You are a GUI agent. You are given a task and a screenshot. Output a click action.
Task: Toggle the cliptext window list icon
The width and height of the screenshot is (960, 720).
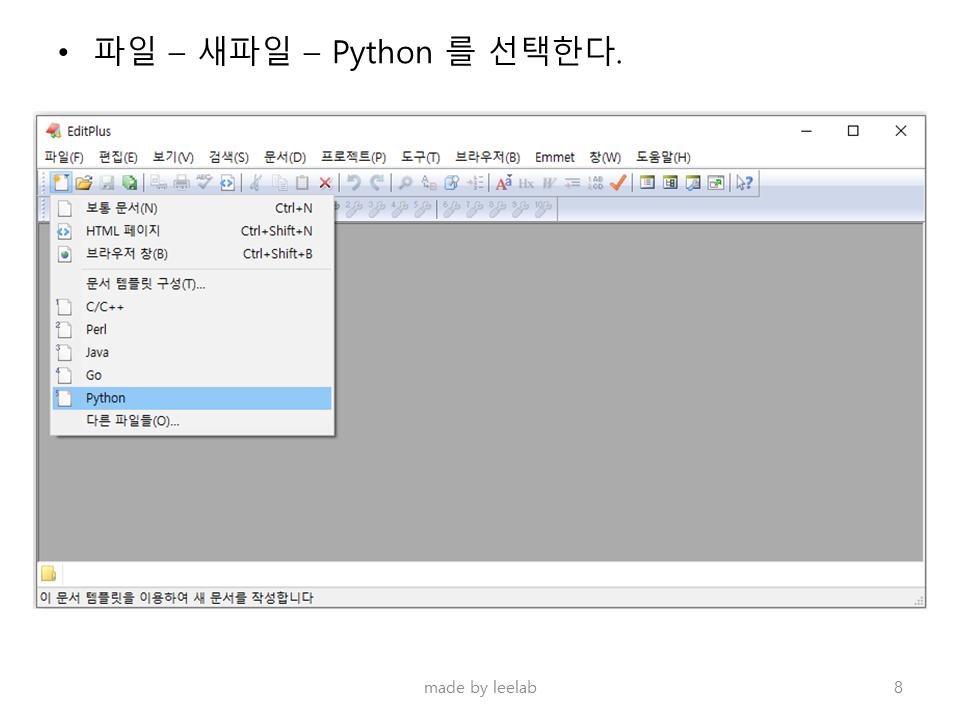click(x=647, y=182)
